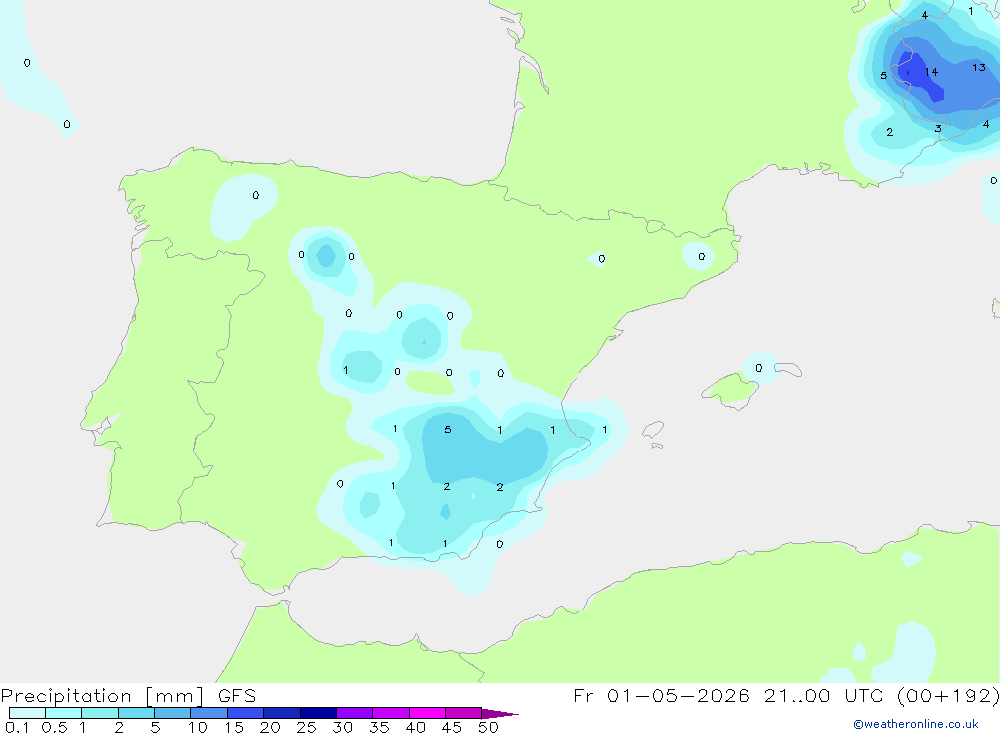Screen dimensions: 1000x733
Task: Pick the 15–20 mm legend color box
Action: (246, 713)
